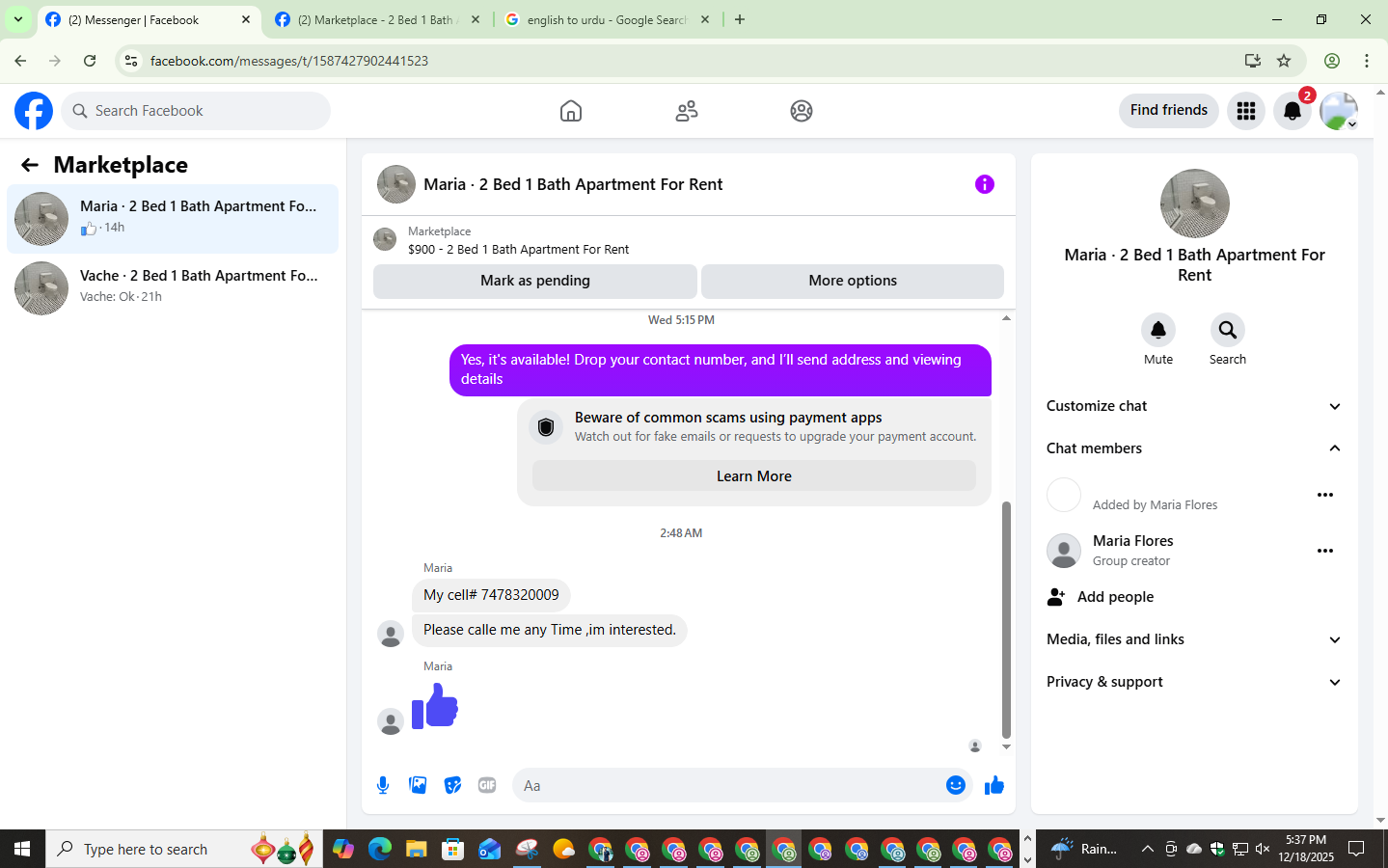Open the Windows Start menu
The image size is (1388, 868).
coord(23,849)
